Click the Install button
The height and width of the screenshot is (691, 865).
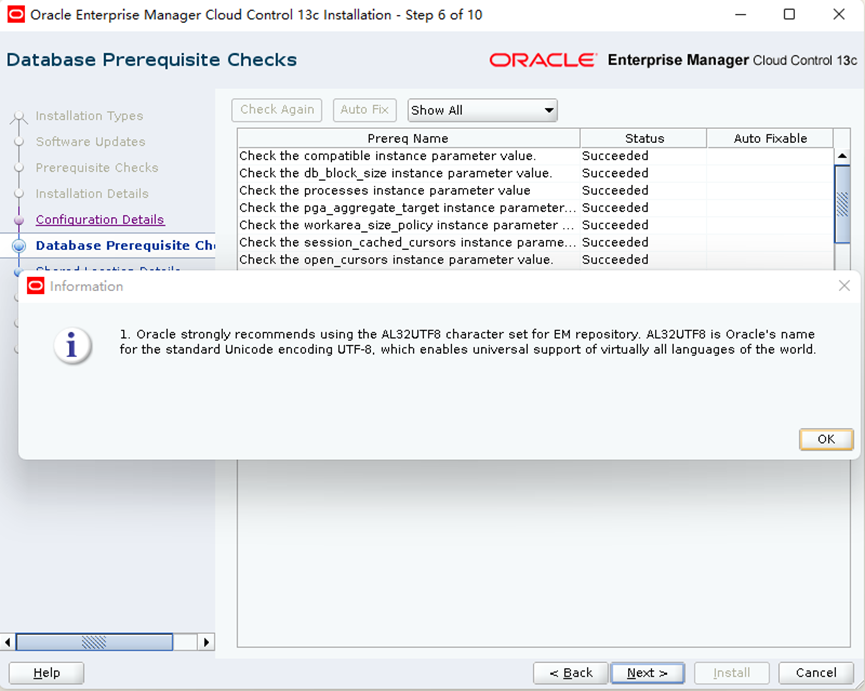tap(731, 673)
